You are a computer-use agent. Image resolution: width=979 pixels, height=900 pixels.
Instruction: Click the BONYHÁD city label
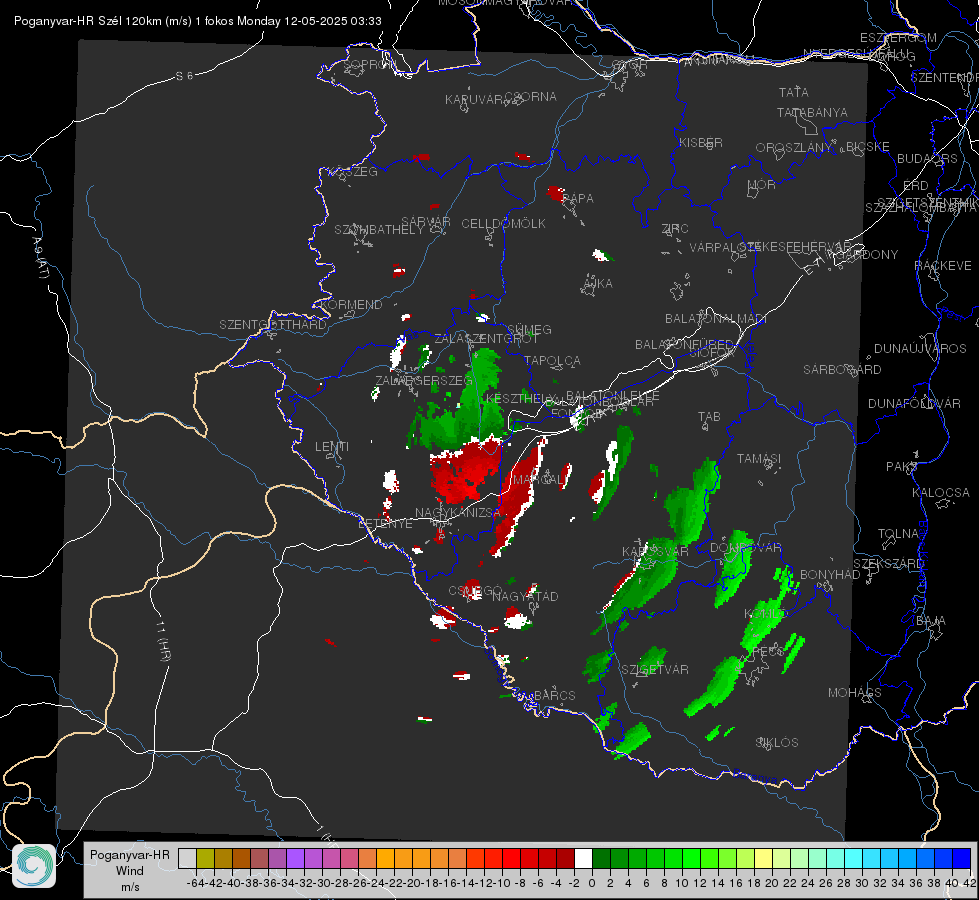[x=830, y=575]
